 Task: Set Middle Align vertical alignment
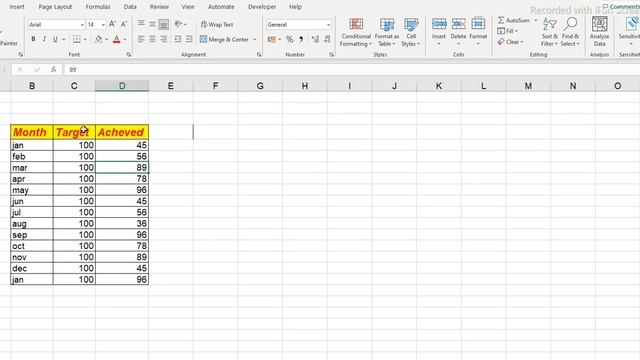(152, 24)
